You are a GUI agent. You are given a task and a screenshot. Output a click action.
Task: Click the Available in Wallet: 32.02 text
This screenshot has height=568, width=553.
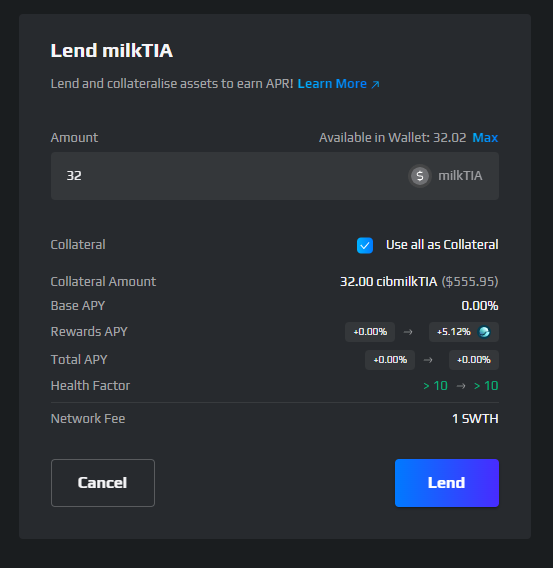point(393,138)
